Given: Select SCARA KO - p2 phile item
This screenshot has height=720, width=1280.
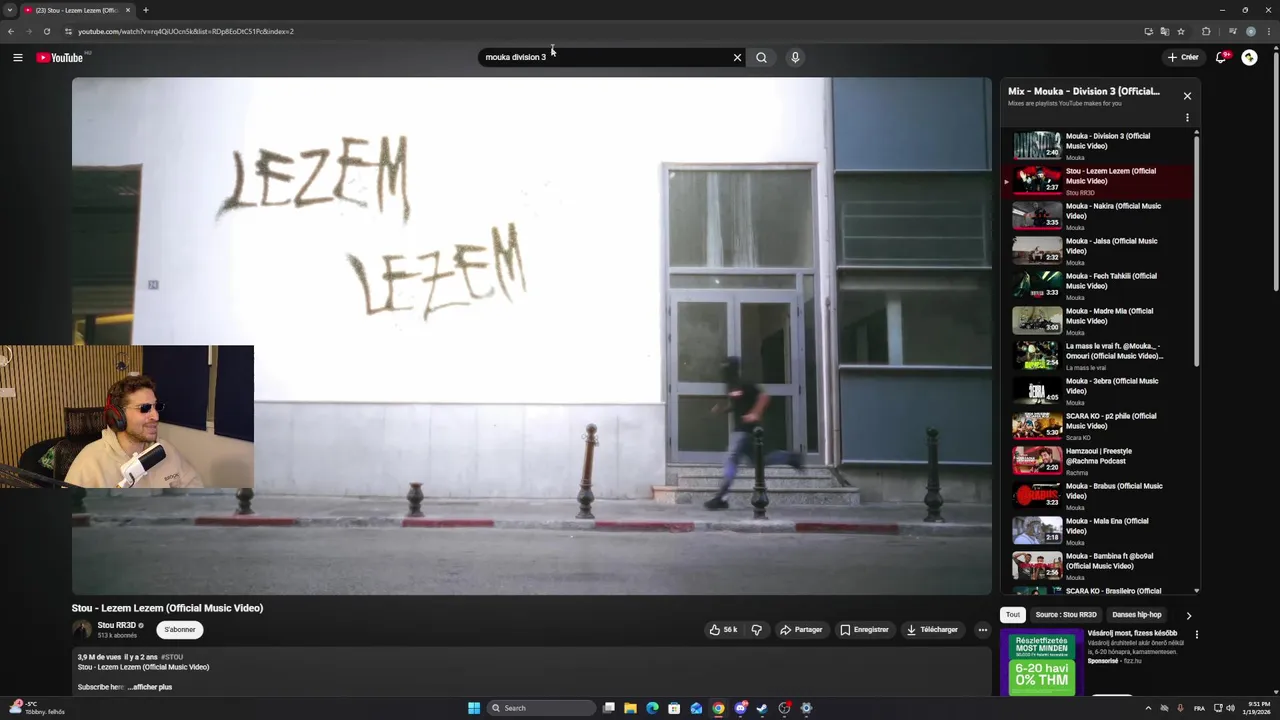Looking at the screenshot, I should pyautogui.click(x=1098, y=426).
